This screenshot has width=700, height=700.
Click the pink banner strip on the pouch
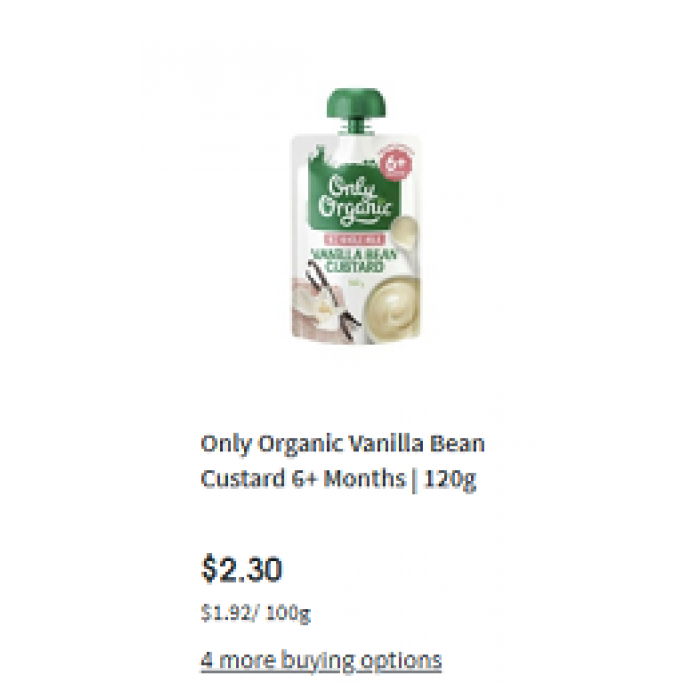pos(355,240)
